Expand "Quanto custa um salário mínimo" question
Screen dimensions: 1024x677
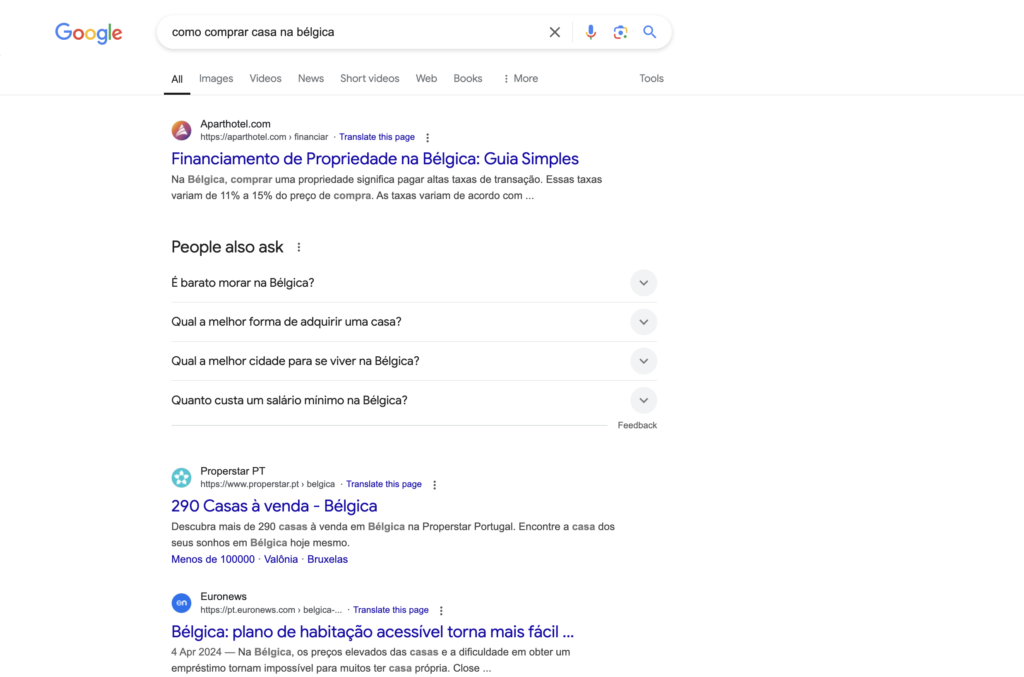point(414,400)
